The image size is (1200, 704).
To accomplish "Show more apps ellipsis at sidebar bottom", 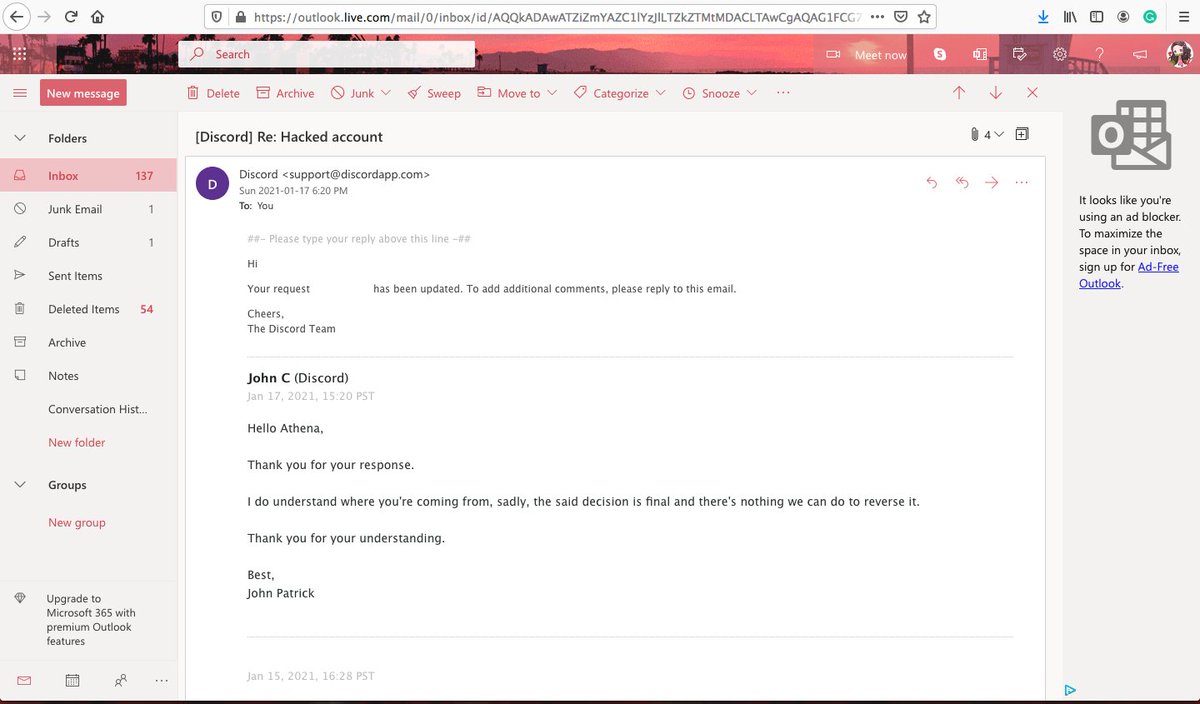I will [x=162, y=680].
